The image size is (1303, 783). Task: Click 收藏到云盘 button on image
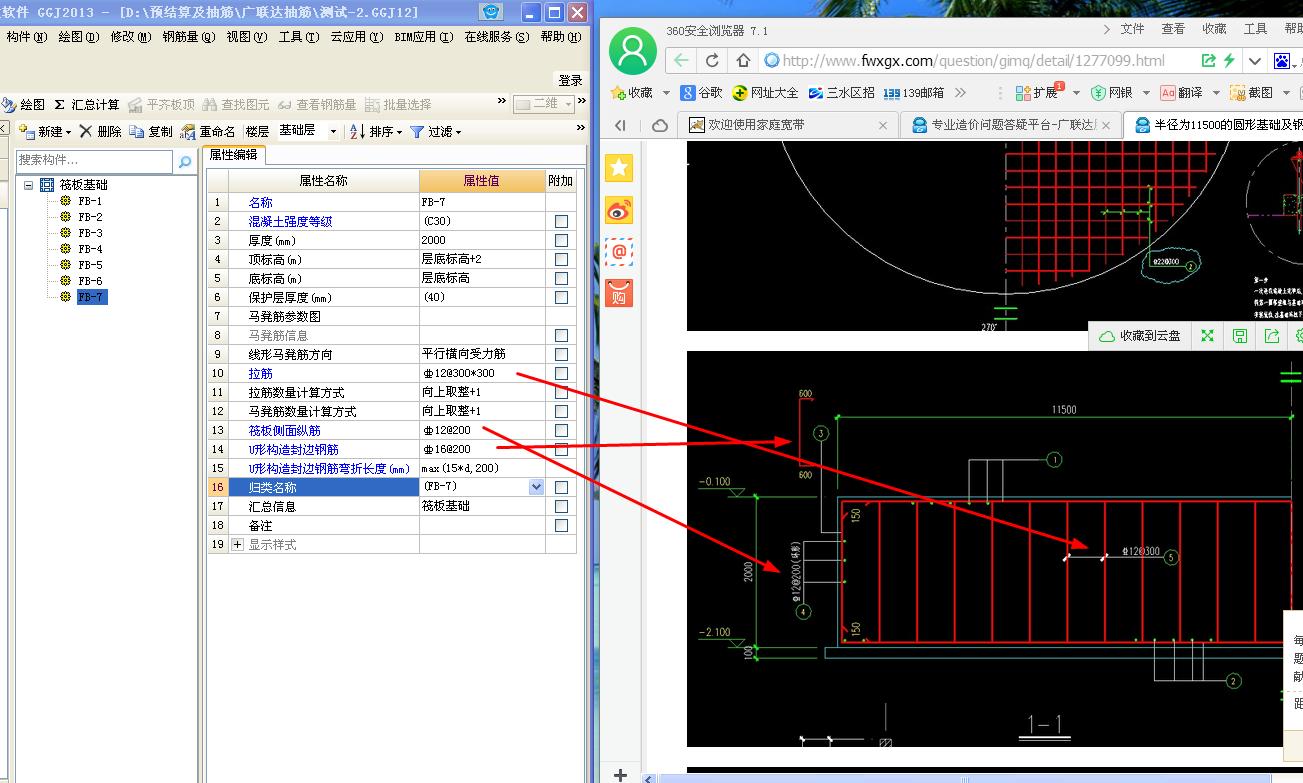click(1139, 336)
